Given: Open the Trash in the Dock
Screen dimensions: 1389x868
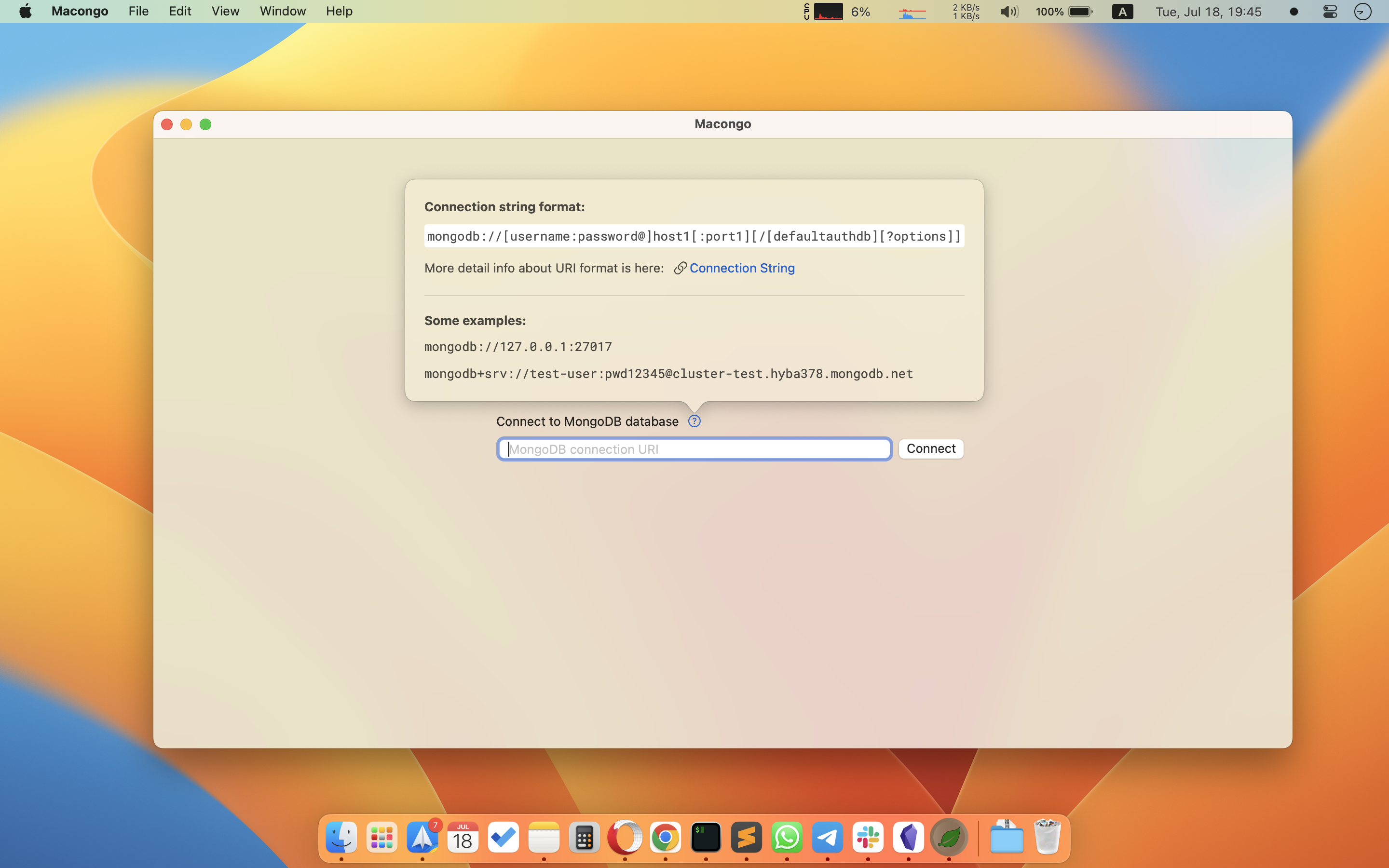Looking at the screenshot, I should click(1047, 838).
